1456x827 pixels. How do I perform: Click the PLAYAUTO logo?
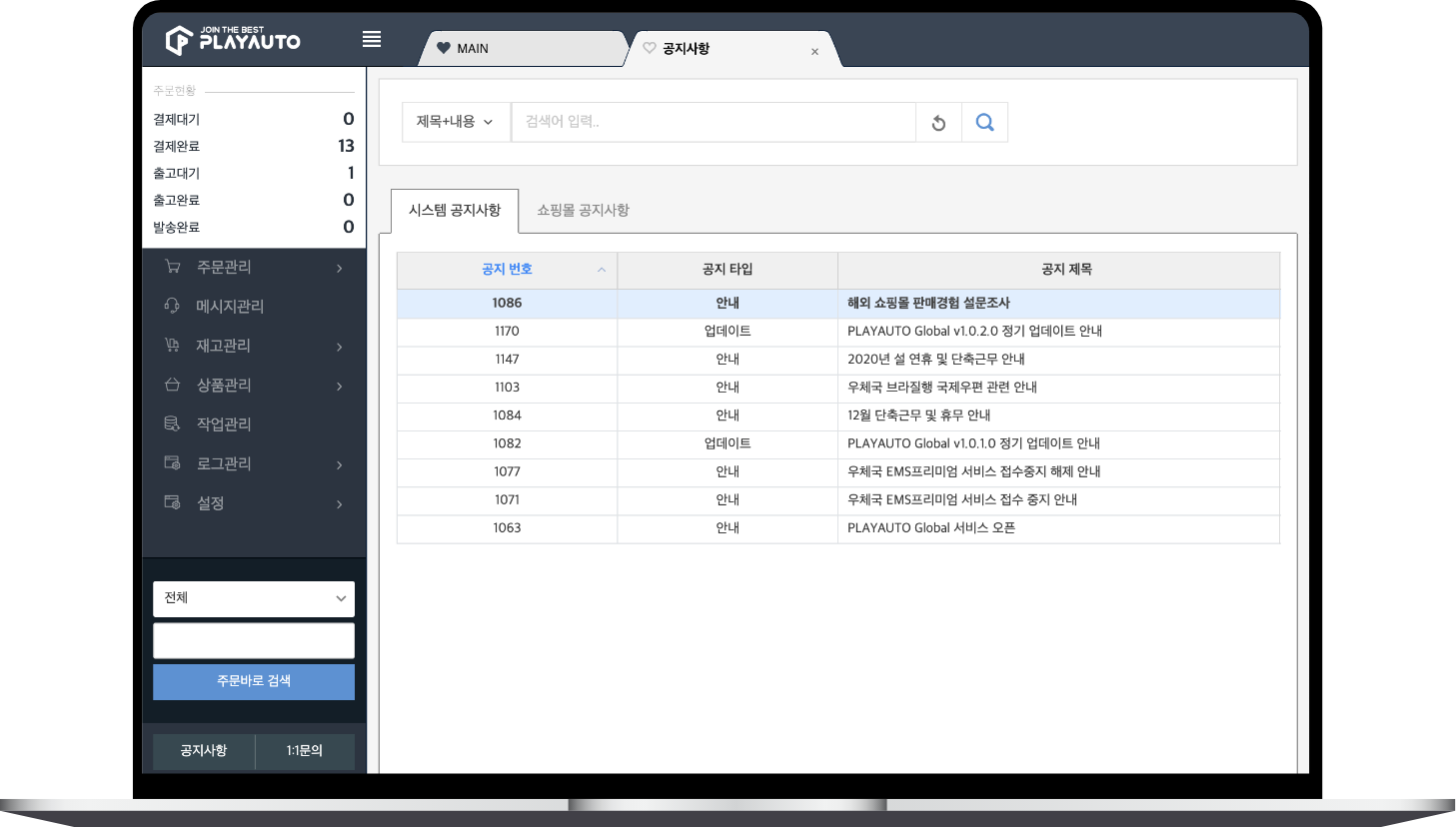pos(233,40)
